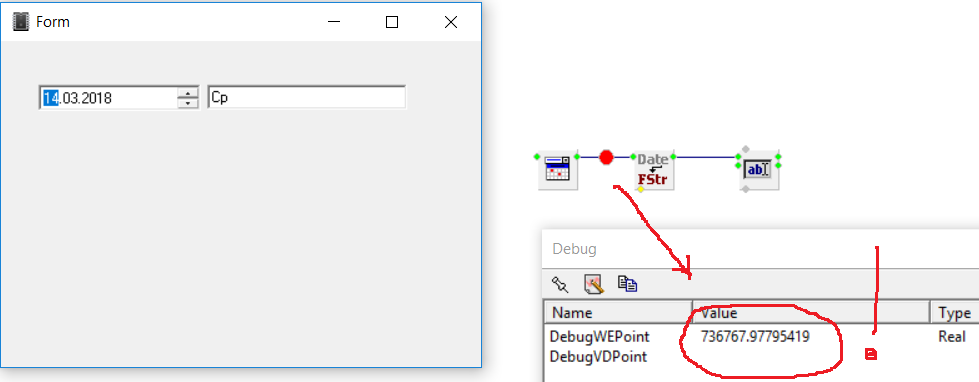This screenshot has height=382, width=979.
Task: Click the text field containing Cp
Action: coord(307,97)
